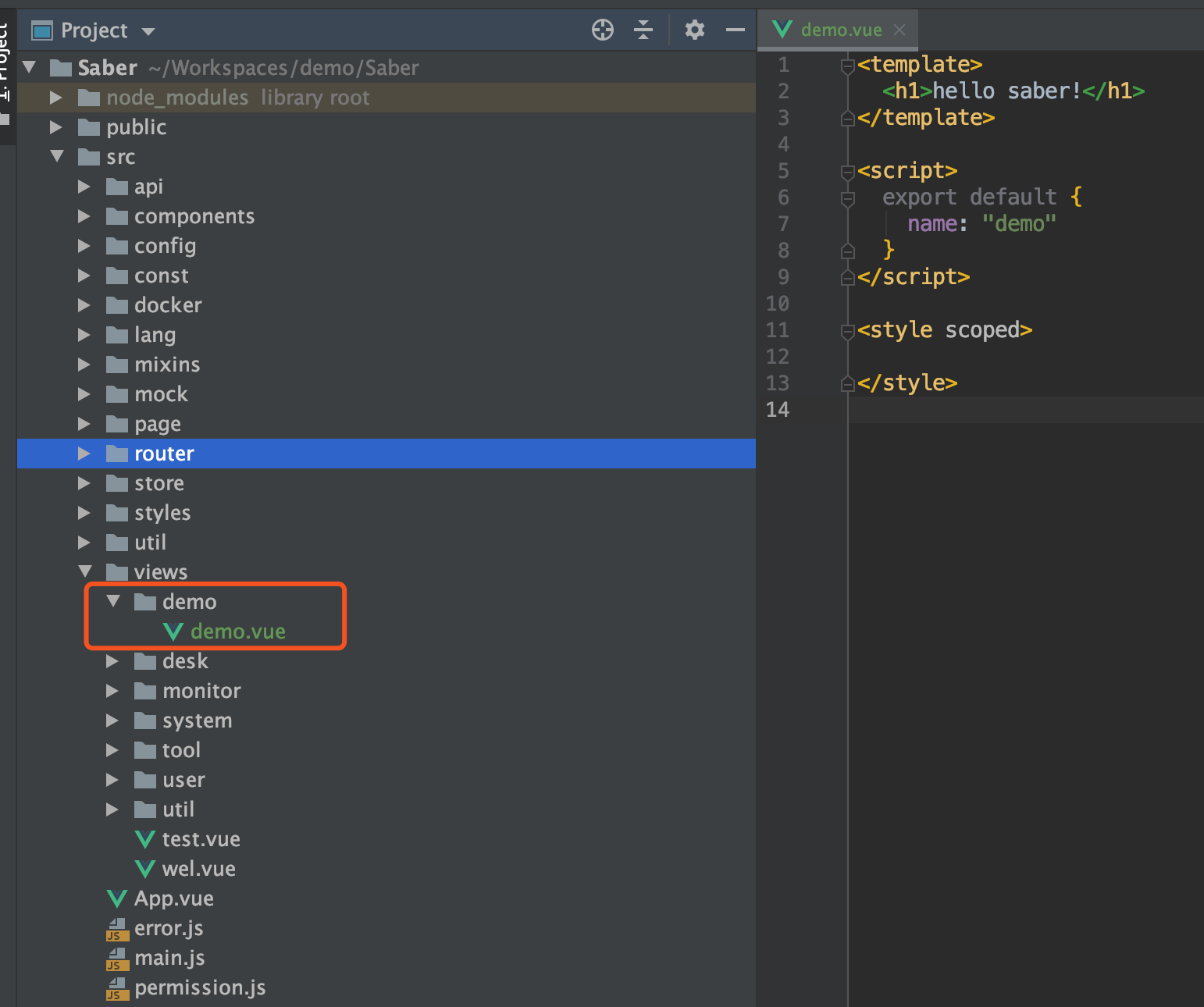Select the test.vue file

coord(386,839)
